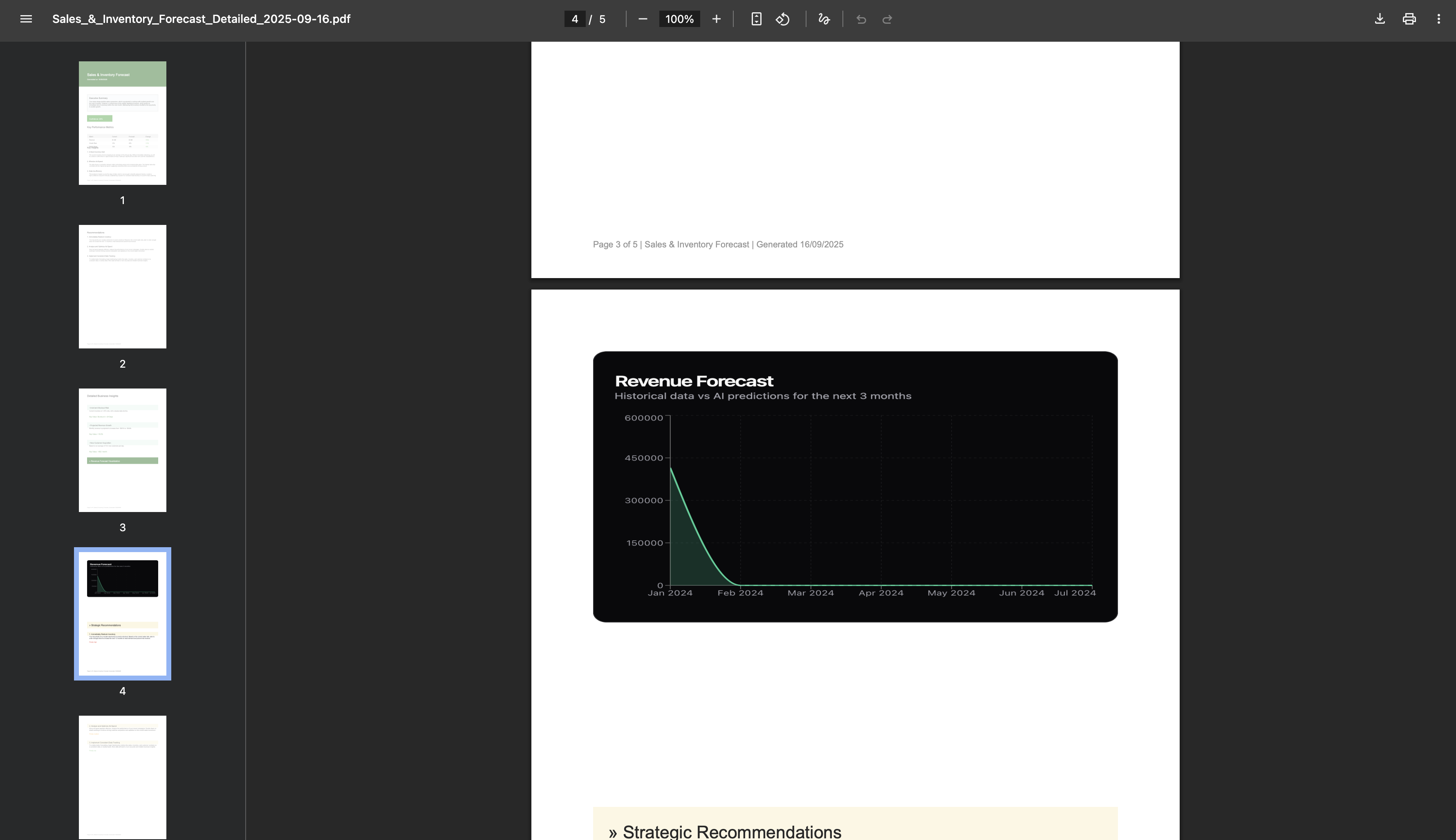Download the PDF file

coord(1380,19)
